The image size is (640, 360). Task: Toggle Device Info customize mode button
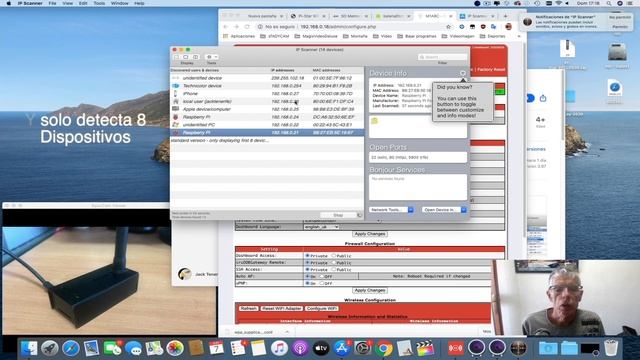pyautogui.click(x=462, y=73)
